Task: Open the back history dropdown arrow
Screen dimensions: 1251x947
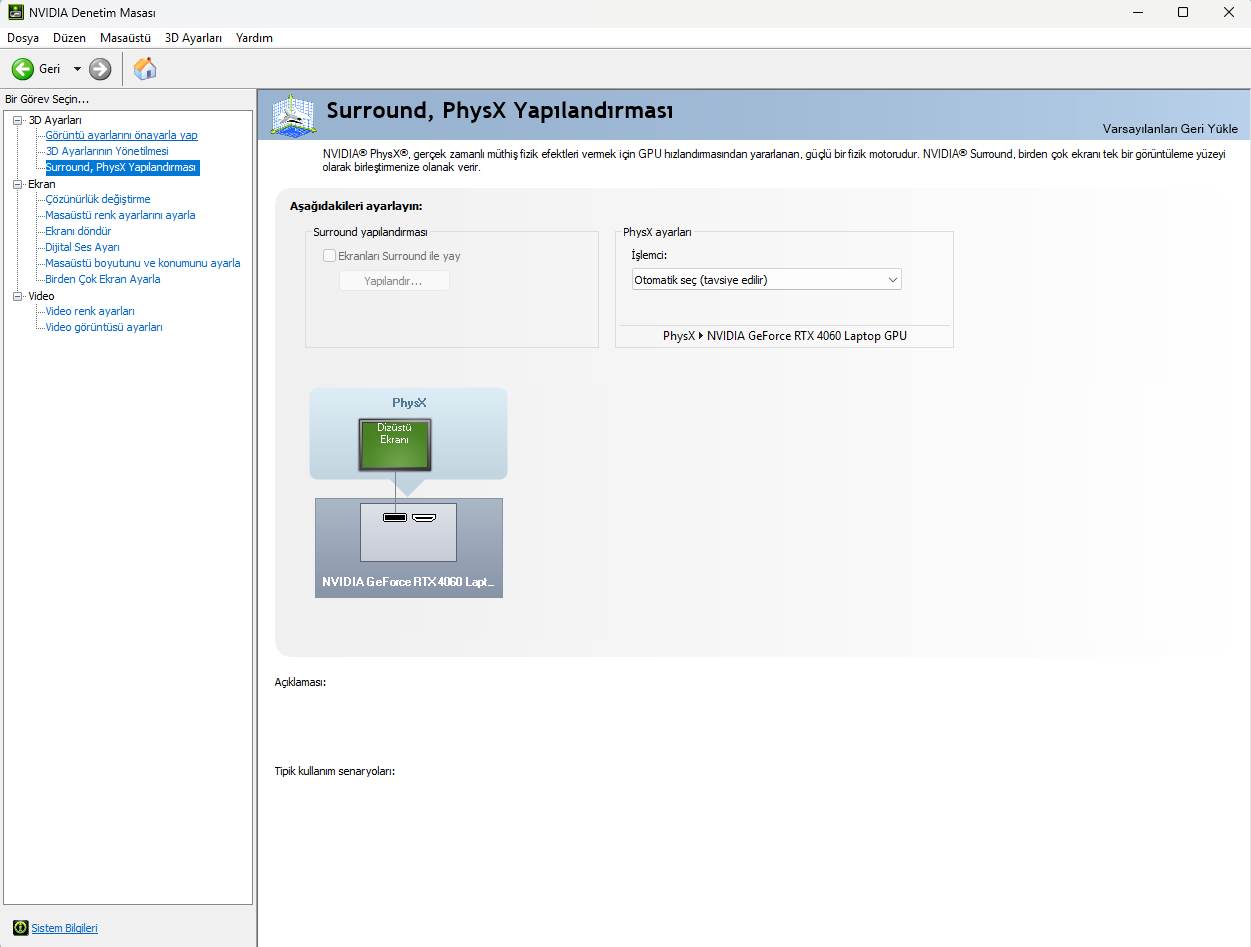Action: [77, 69]
